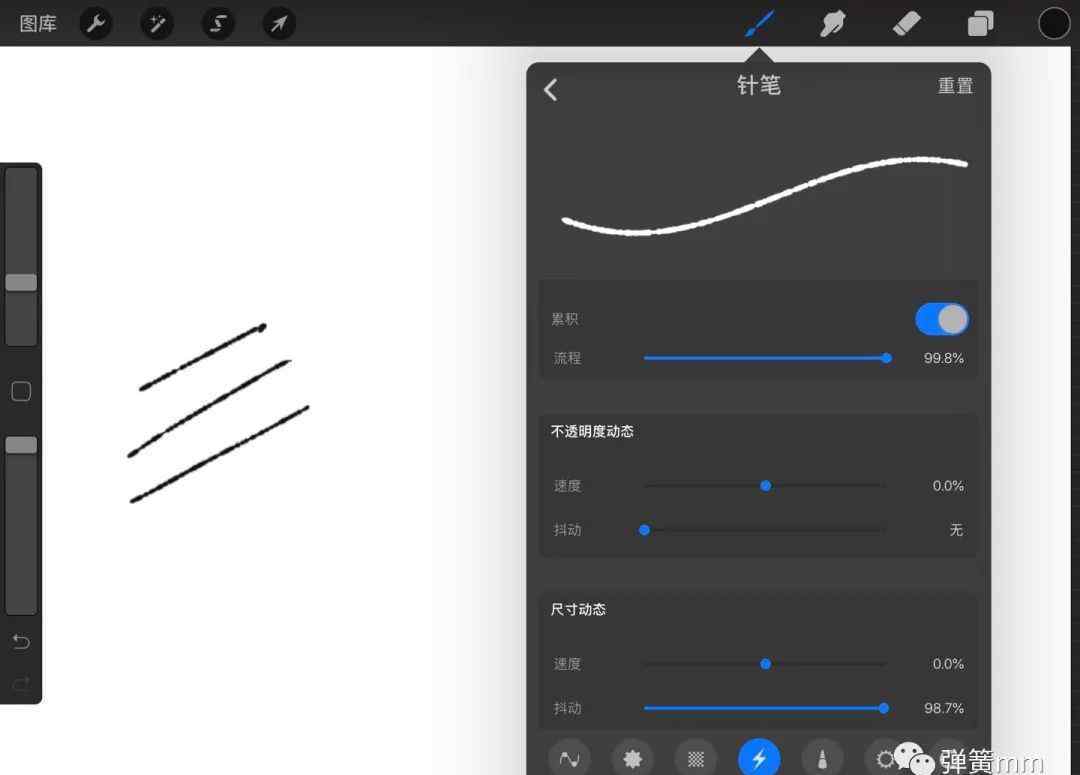Image resolution: width=1080 pixels, height=775 pixels.
Task: Open the Grain brush settings tab
Action: 696,758
